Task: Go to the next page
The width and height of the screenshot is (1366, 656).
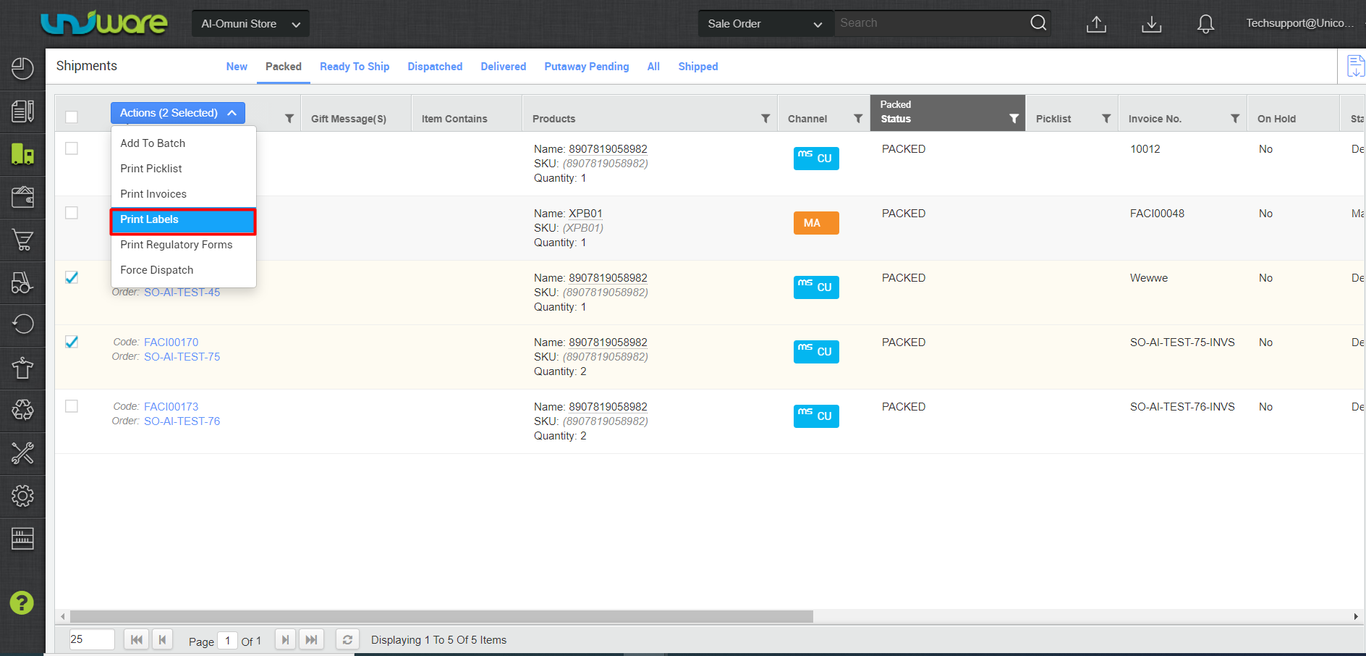Action: point(285,640)
